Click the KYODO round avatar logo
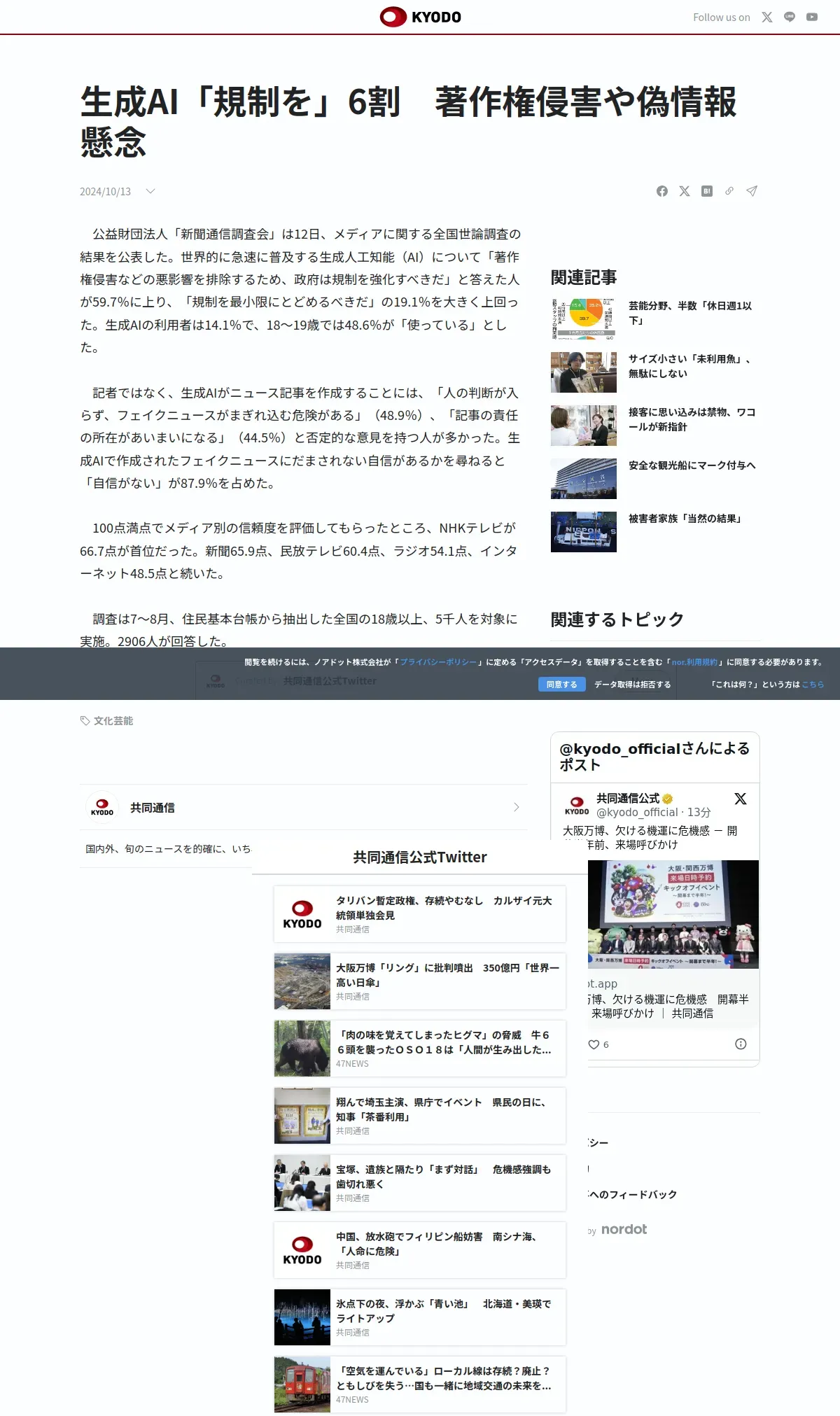This screenshot has height=1416, width=840. click(102, 807)
